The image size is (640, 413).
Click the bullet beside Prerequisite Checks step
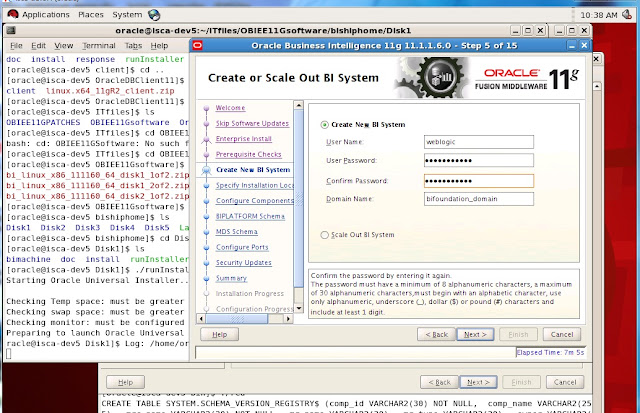tap(207, 155)
